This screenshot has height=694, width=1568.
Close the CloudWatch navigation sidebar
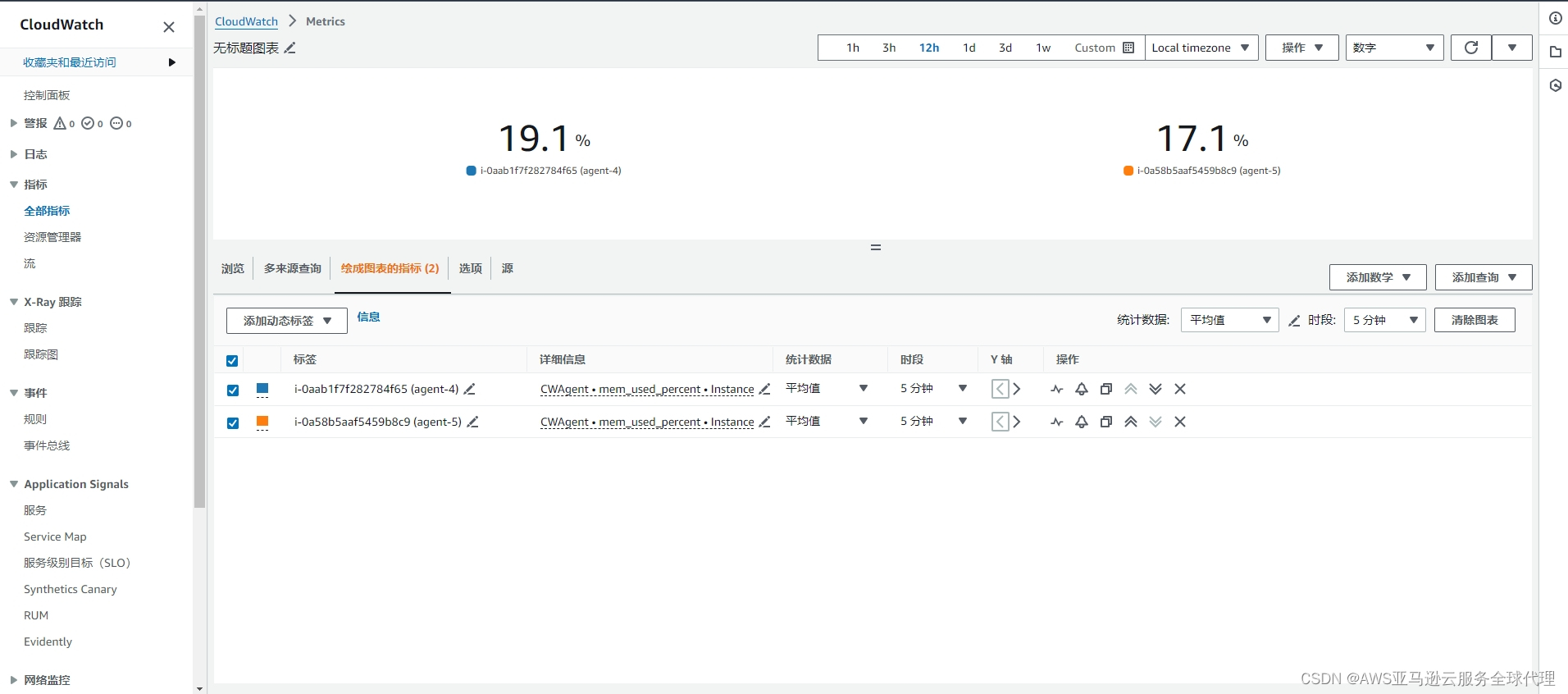tap(169, 27)
